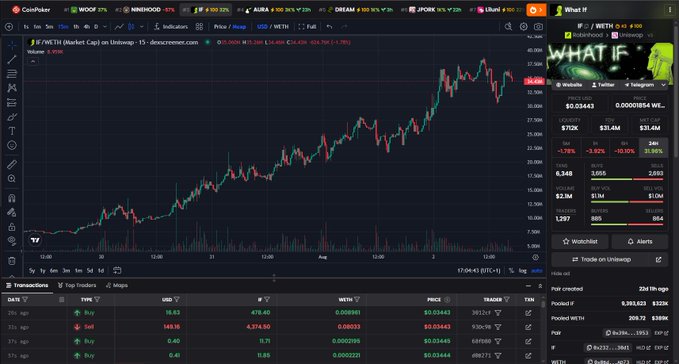Hide all drawings with eye icon
This screenshot has width=679, height=364.
[12, 241]
